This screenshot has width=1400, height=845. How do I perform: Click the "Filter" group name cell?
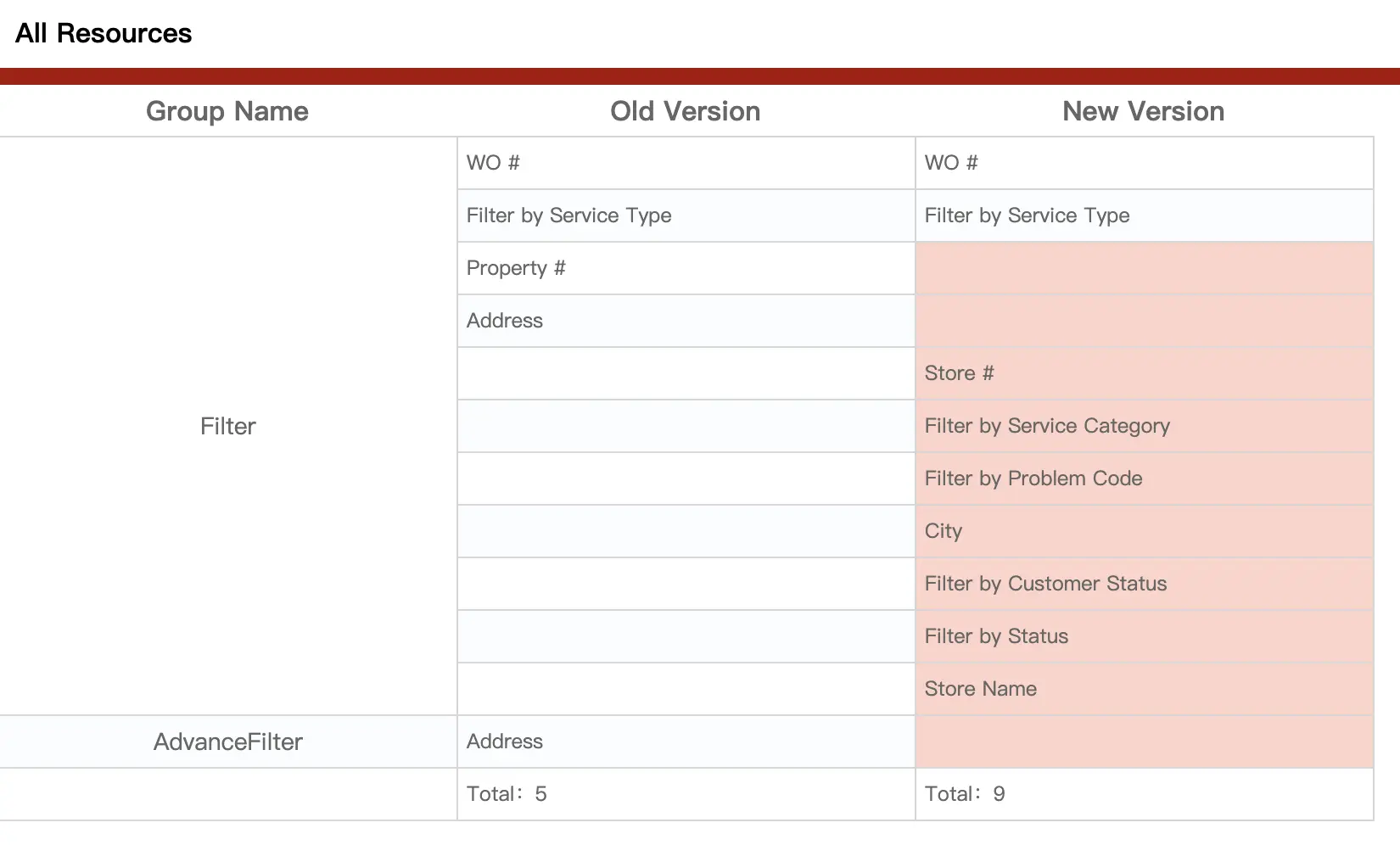tap(228, 426)
